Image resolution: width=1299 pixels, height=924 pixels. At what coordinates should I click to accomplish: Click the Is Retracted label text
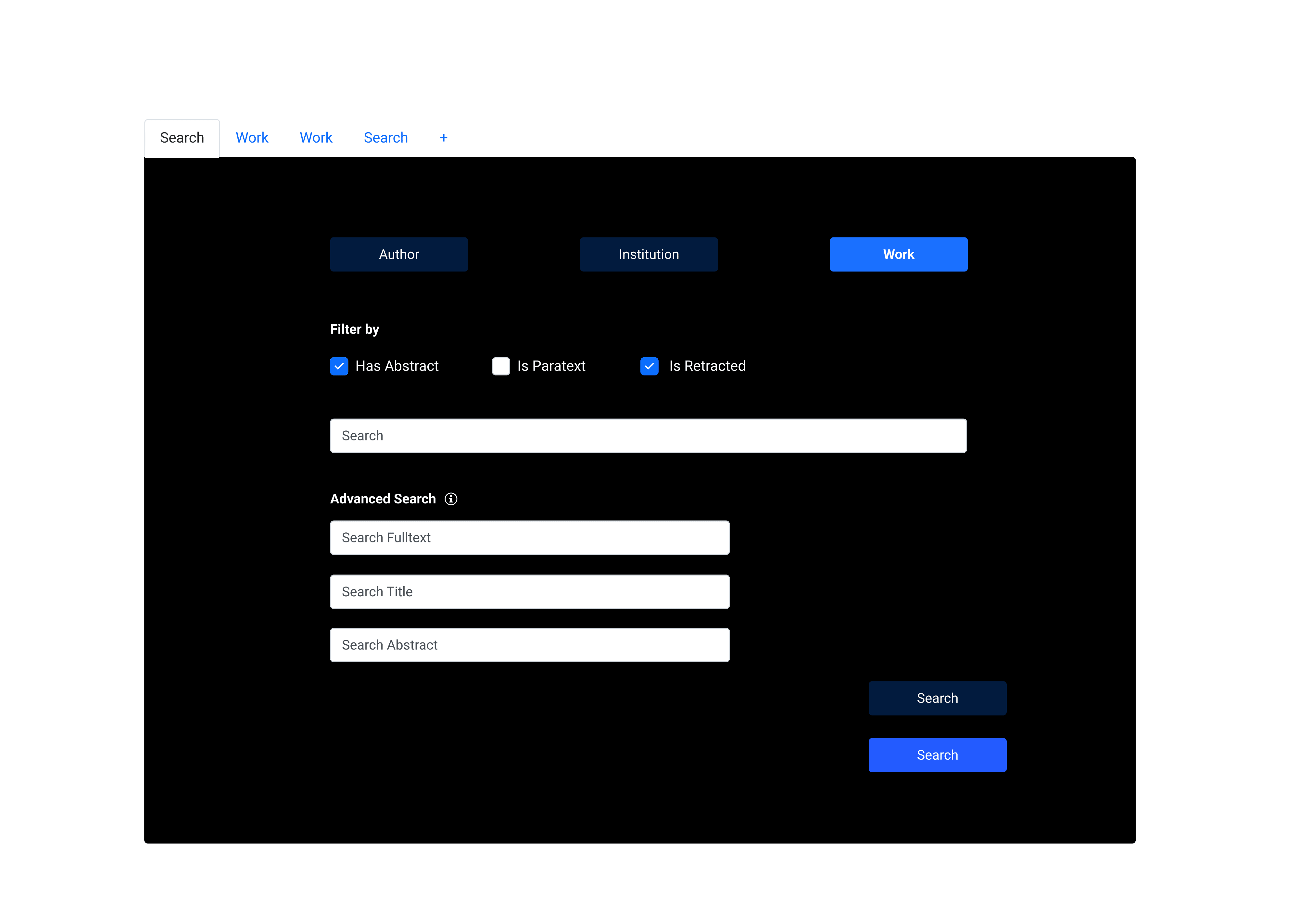pyautogui.click(x=706, y=366)
